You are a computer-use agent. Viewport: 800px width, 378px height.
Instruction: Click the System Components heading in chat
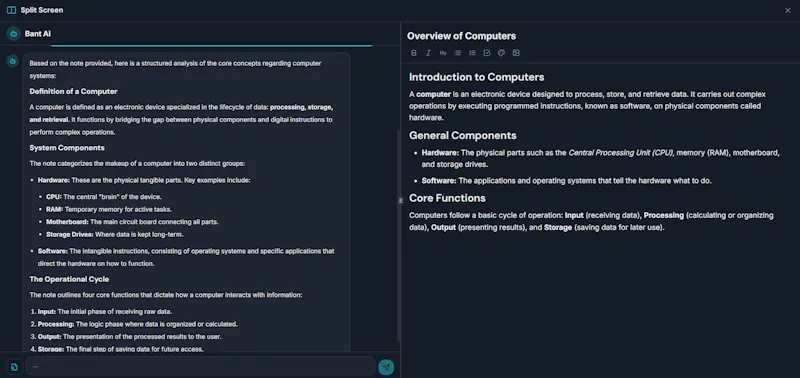point(67,148)
